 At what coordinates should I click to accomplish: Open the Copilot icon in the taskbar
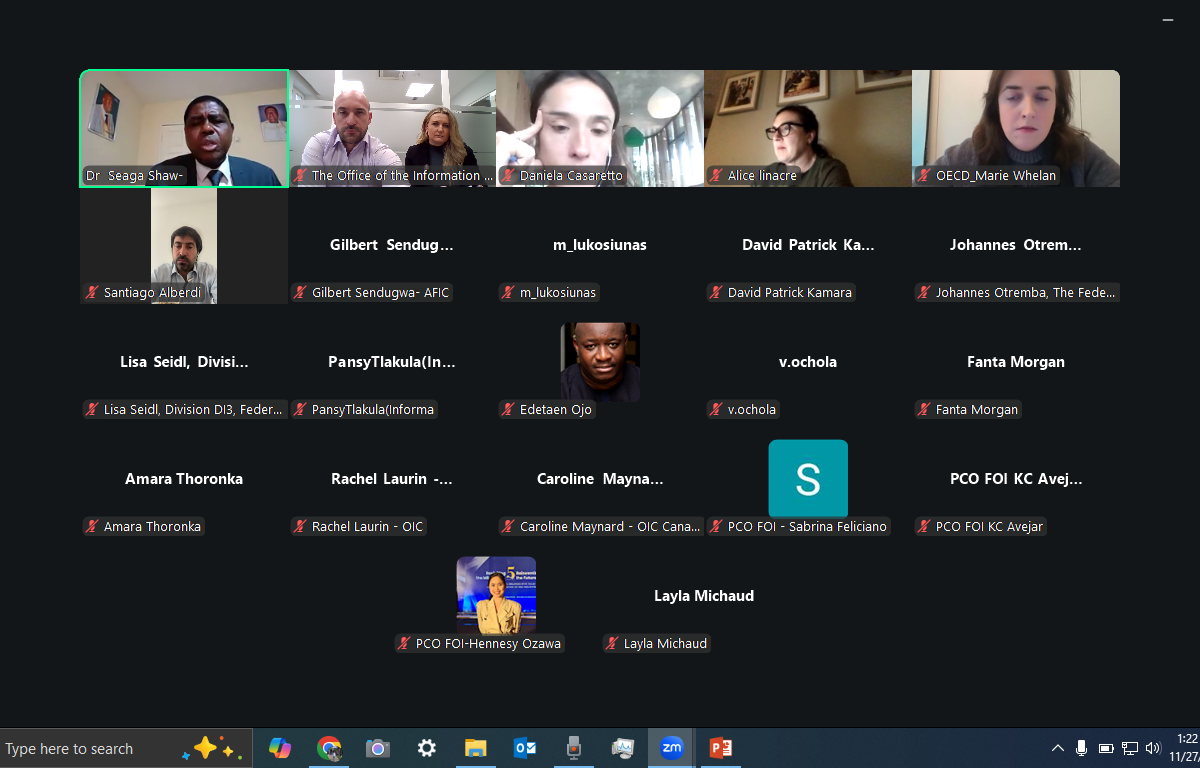(280, 748)
